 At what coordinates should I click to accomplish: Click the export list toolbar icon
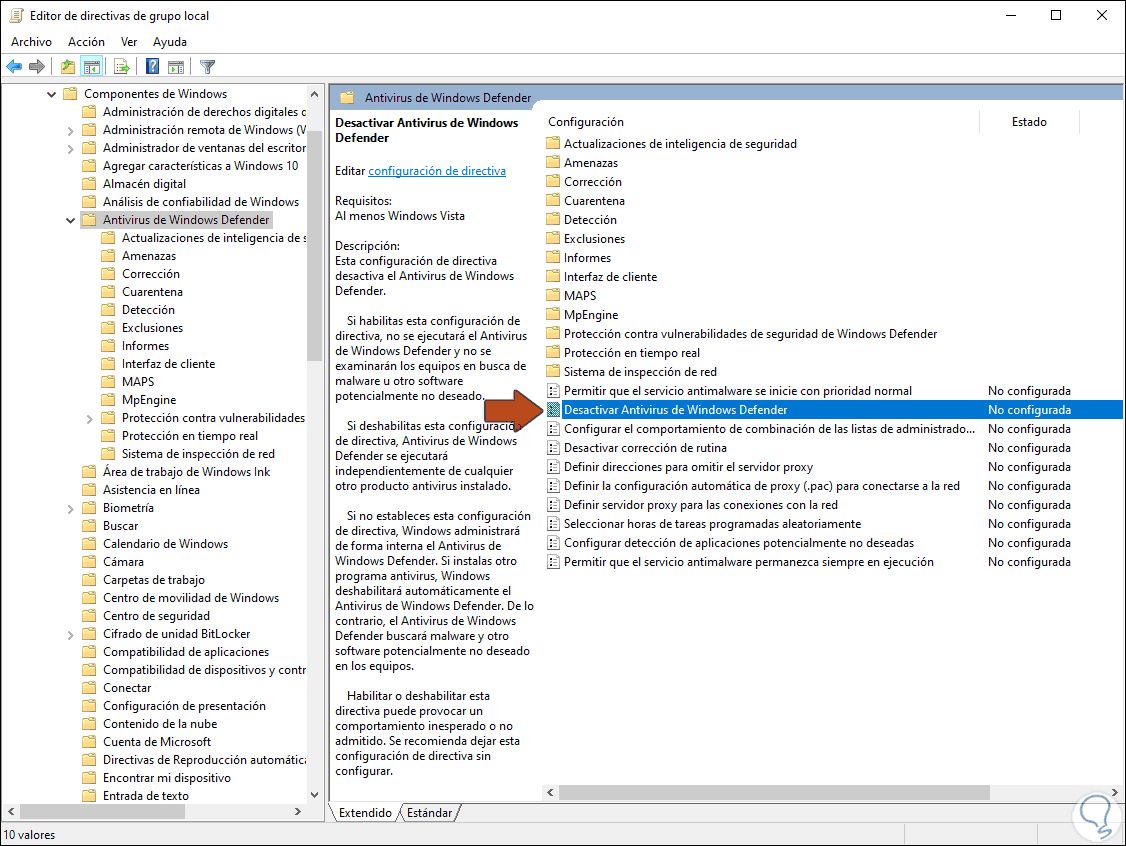click(122, 67)
